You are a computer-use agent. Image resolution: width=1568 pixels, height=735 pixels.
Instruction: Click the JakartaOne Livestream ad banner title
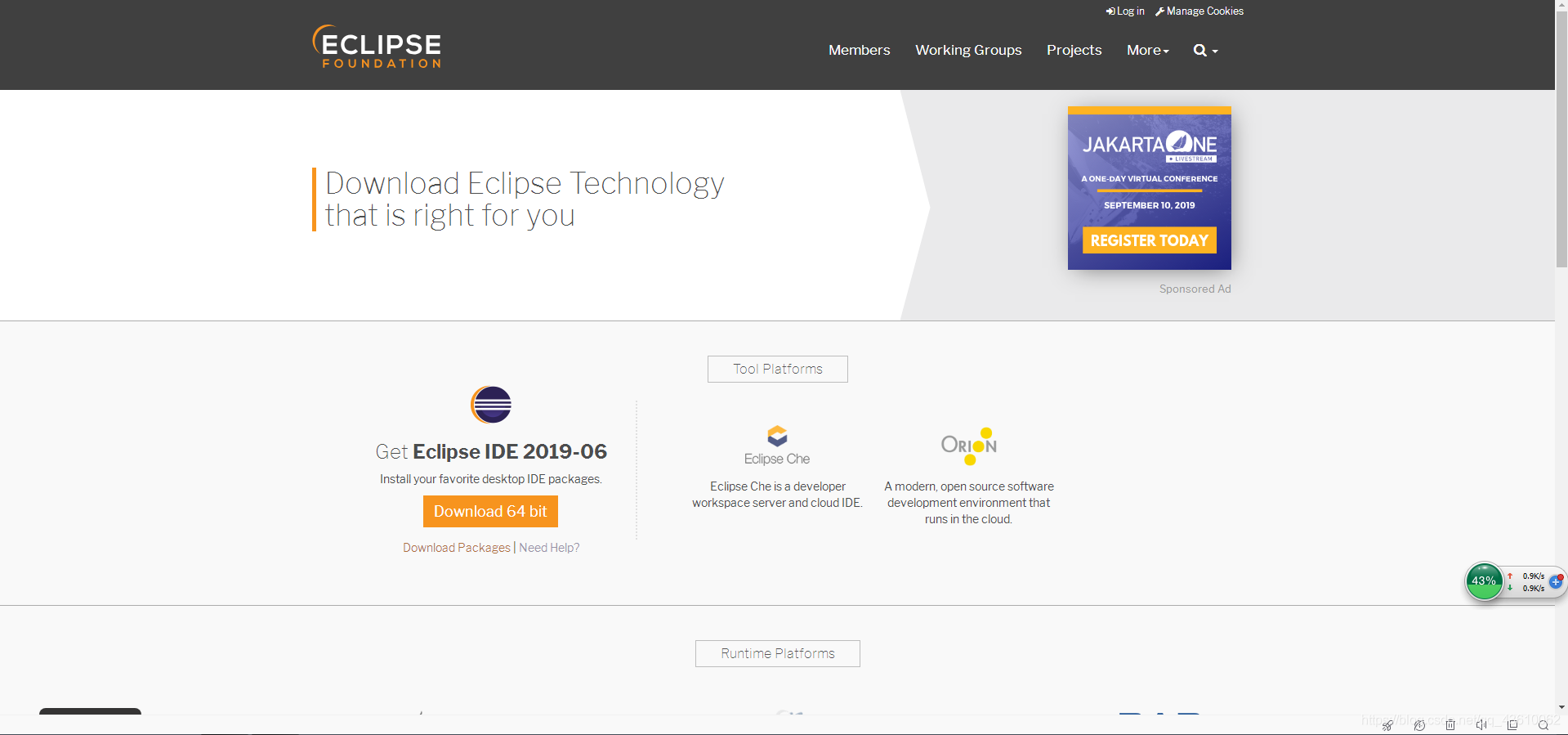click(x=1150, y=146)
